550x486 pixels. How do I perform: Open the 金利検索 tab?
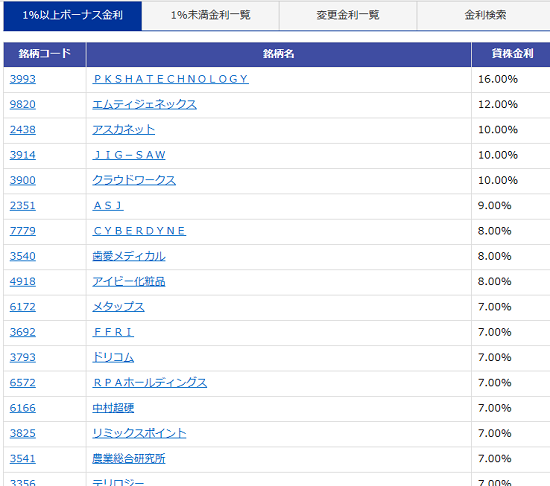tap(485, 15)
